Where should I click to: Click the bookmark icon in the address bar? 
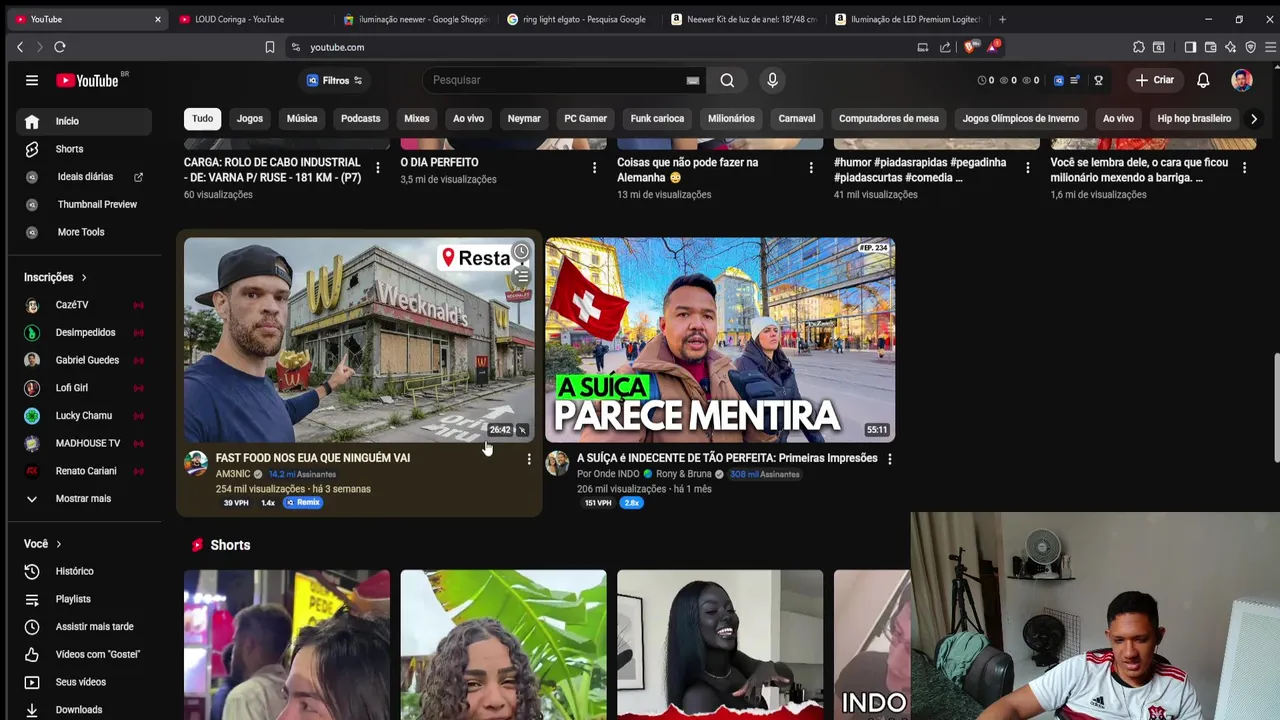(x=270, y=47)
